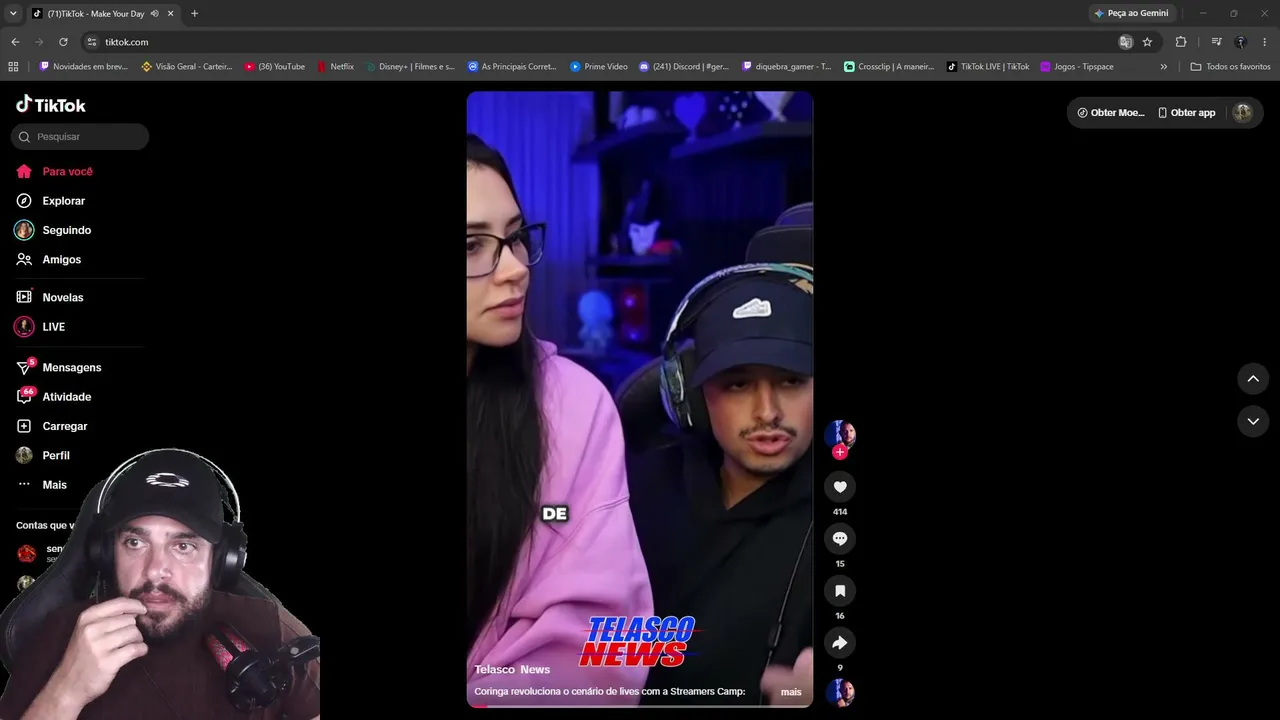Image resolution: width=1280 pixels, height=720 pixels.
Task: Like the video with the heart icon
Action: pos(840,487)
